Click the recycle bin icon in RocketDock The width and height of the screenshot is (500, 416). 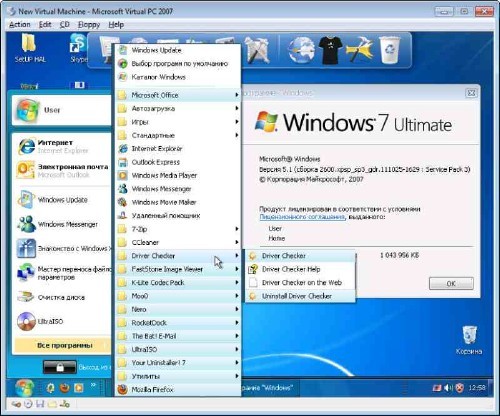pos(390,50)
